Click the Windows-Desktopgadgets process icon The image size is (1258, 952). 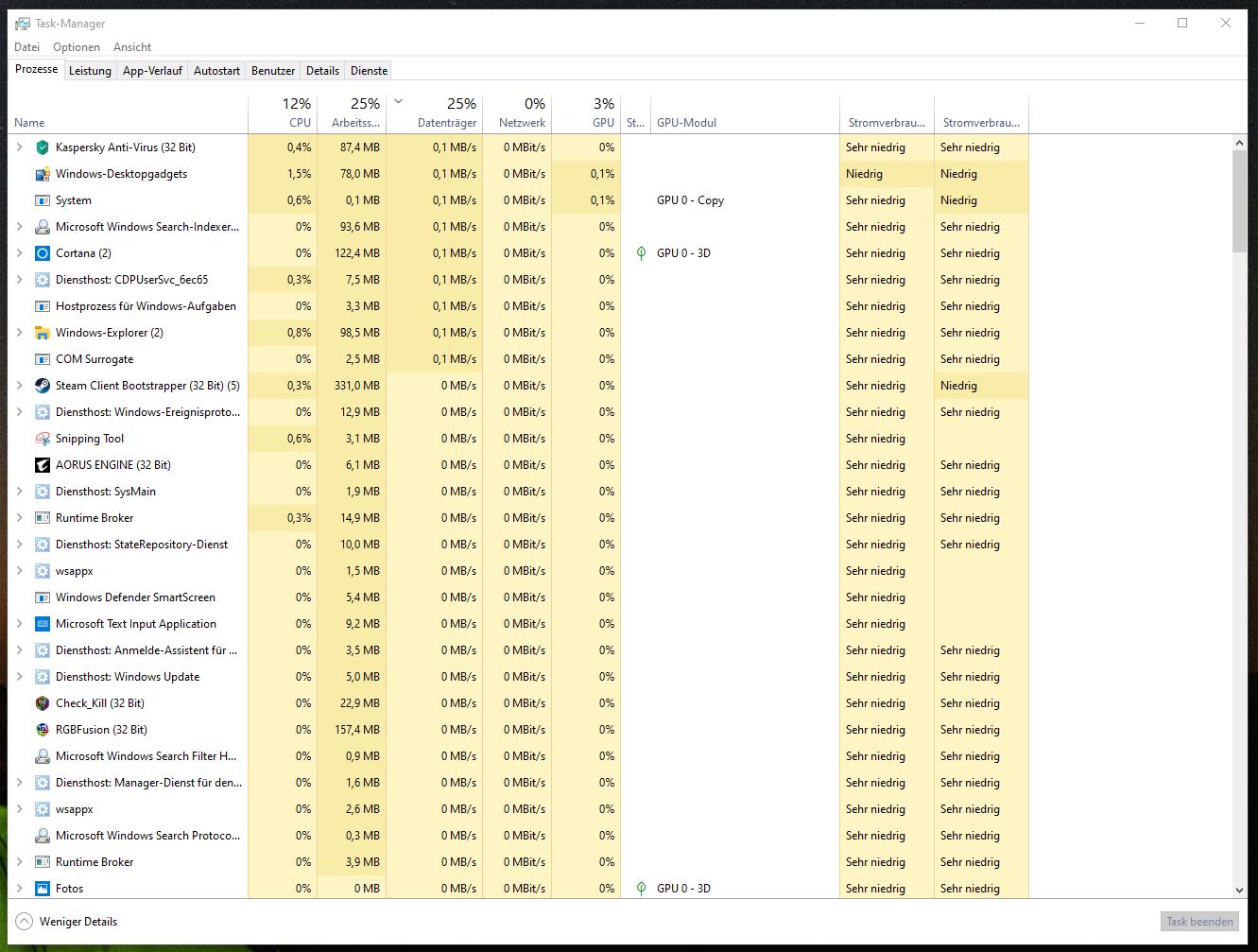pyautogui.click(x=42, y=174)
